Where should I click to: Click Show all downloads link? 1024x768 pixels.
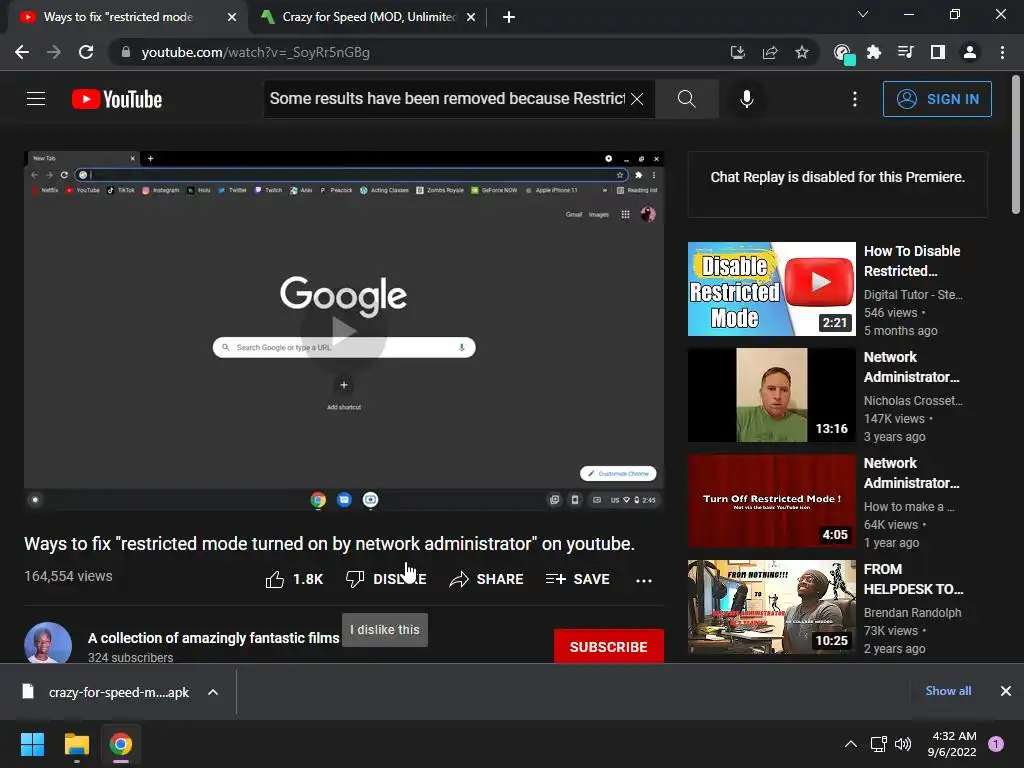click(948, 691)
